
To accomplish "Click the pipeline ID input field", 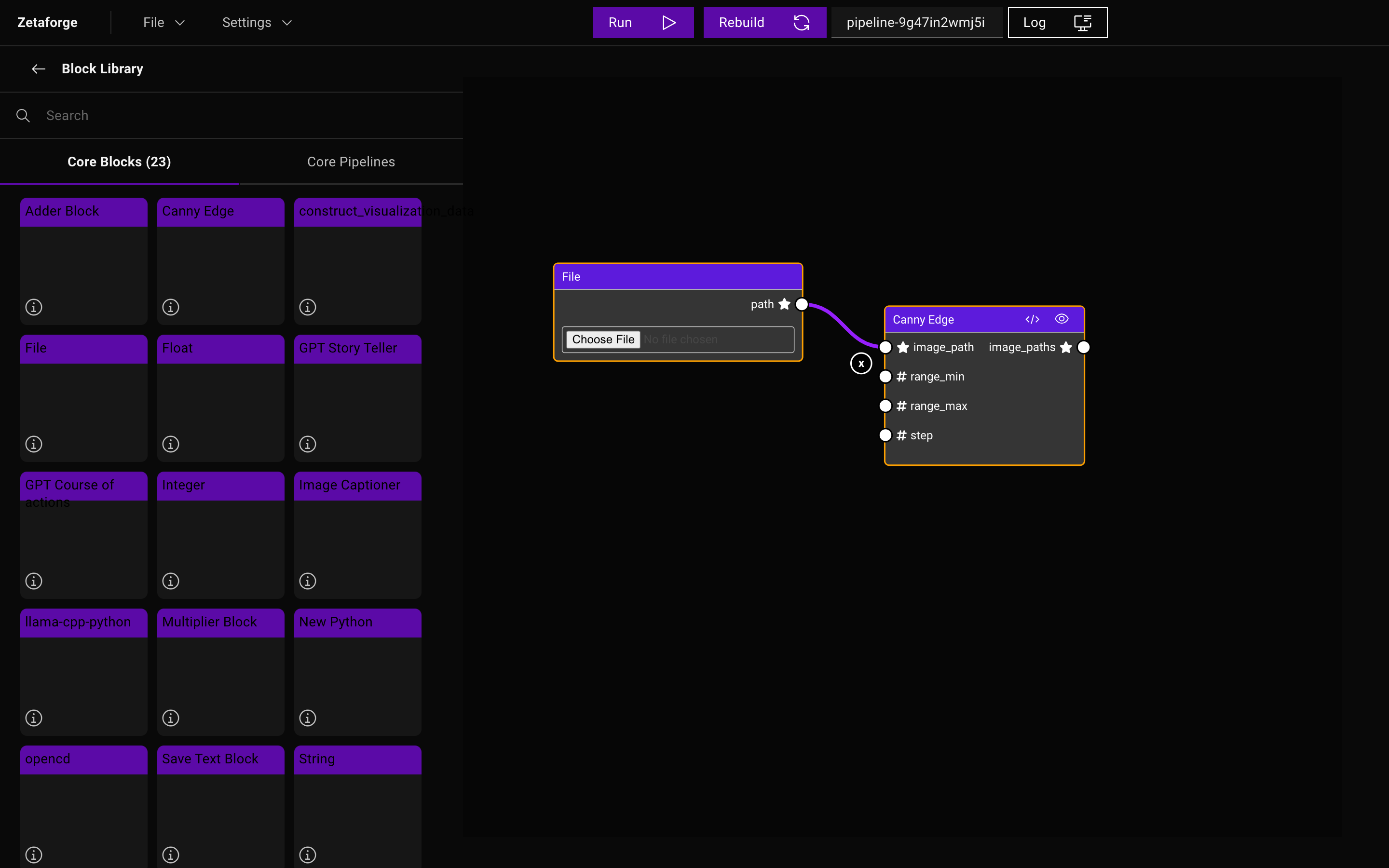I will point(915,22).
